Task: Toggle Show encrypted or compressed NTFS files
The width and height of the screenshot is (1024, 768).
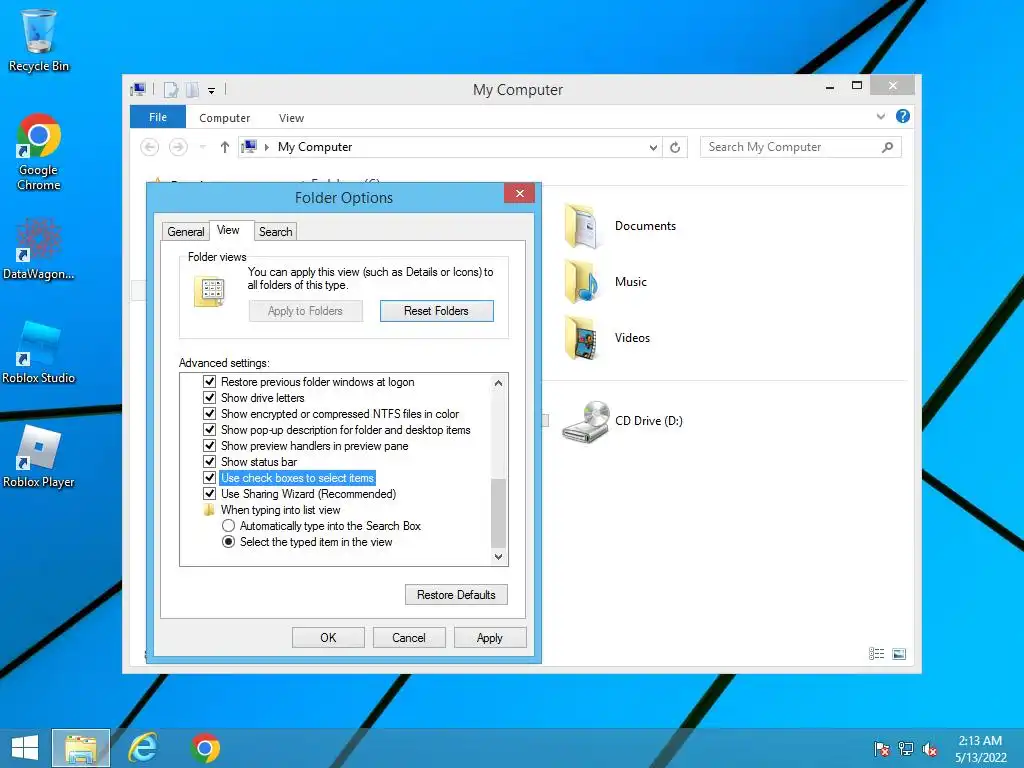Action: (x=210, y=413)
